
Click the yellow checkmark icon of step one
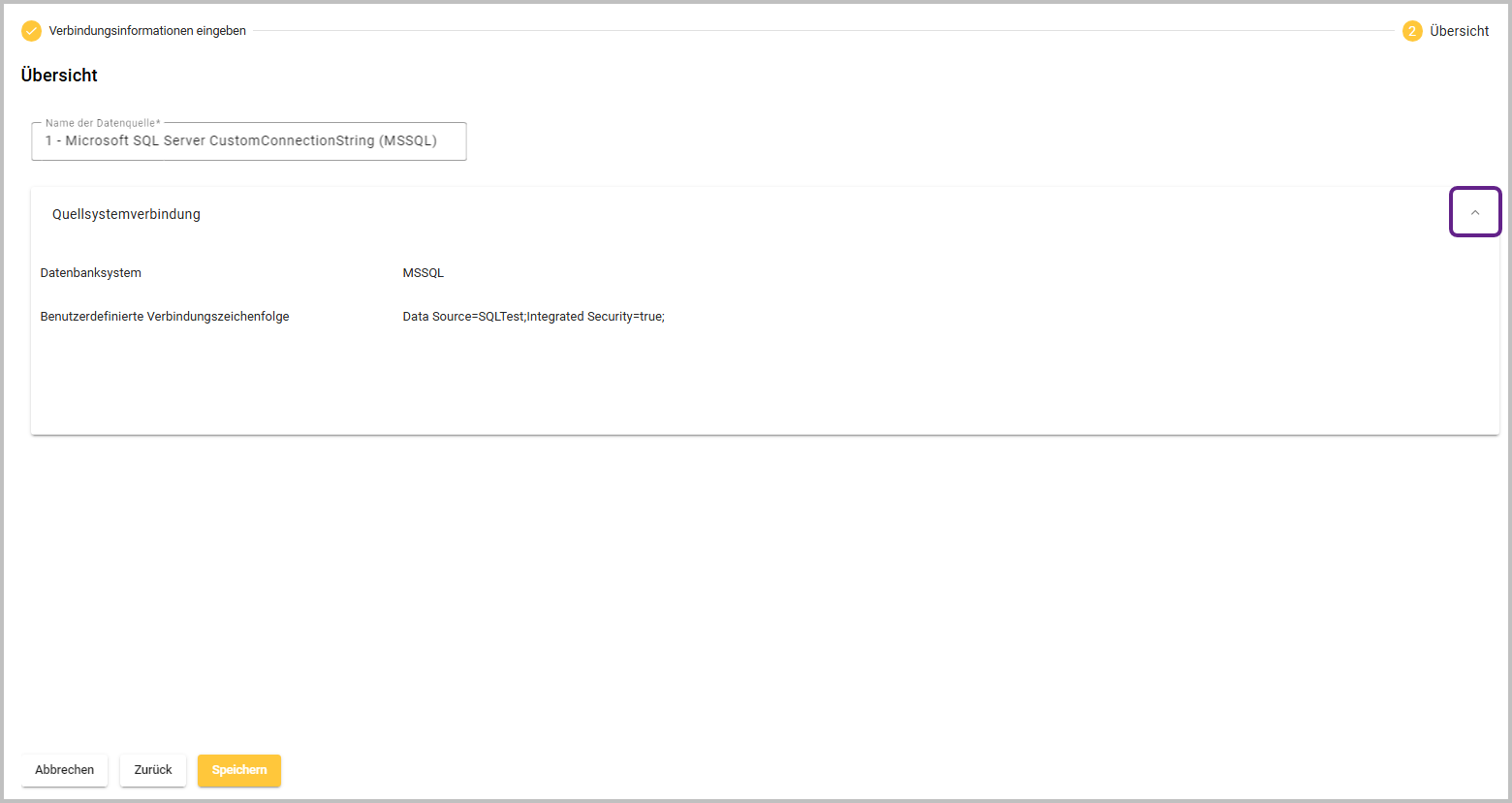point(32,31)
